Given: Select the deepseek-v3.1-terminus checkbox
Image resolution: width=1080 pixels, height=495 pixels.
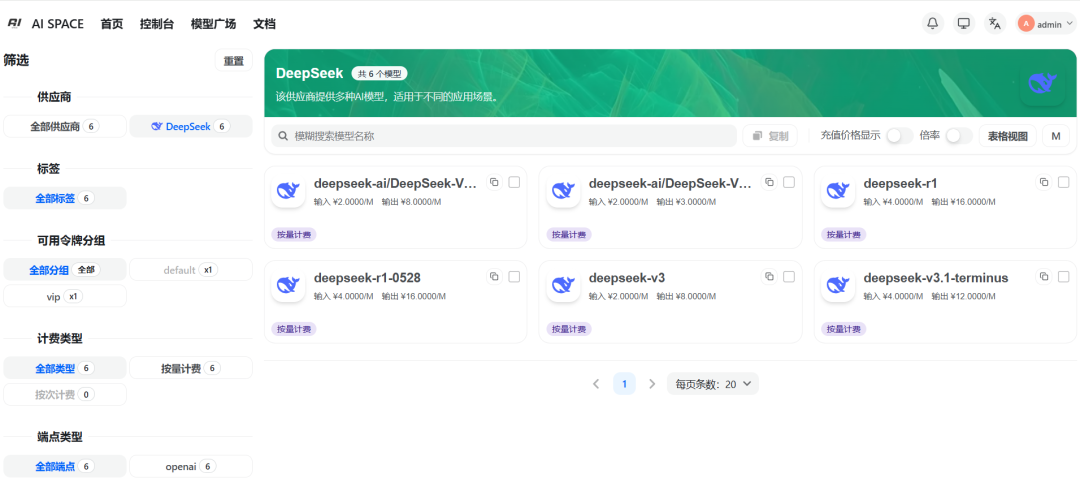Looking at the screenshot, I should coord(1063,276).
